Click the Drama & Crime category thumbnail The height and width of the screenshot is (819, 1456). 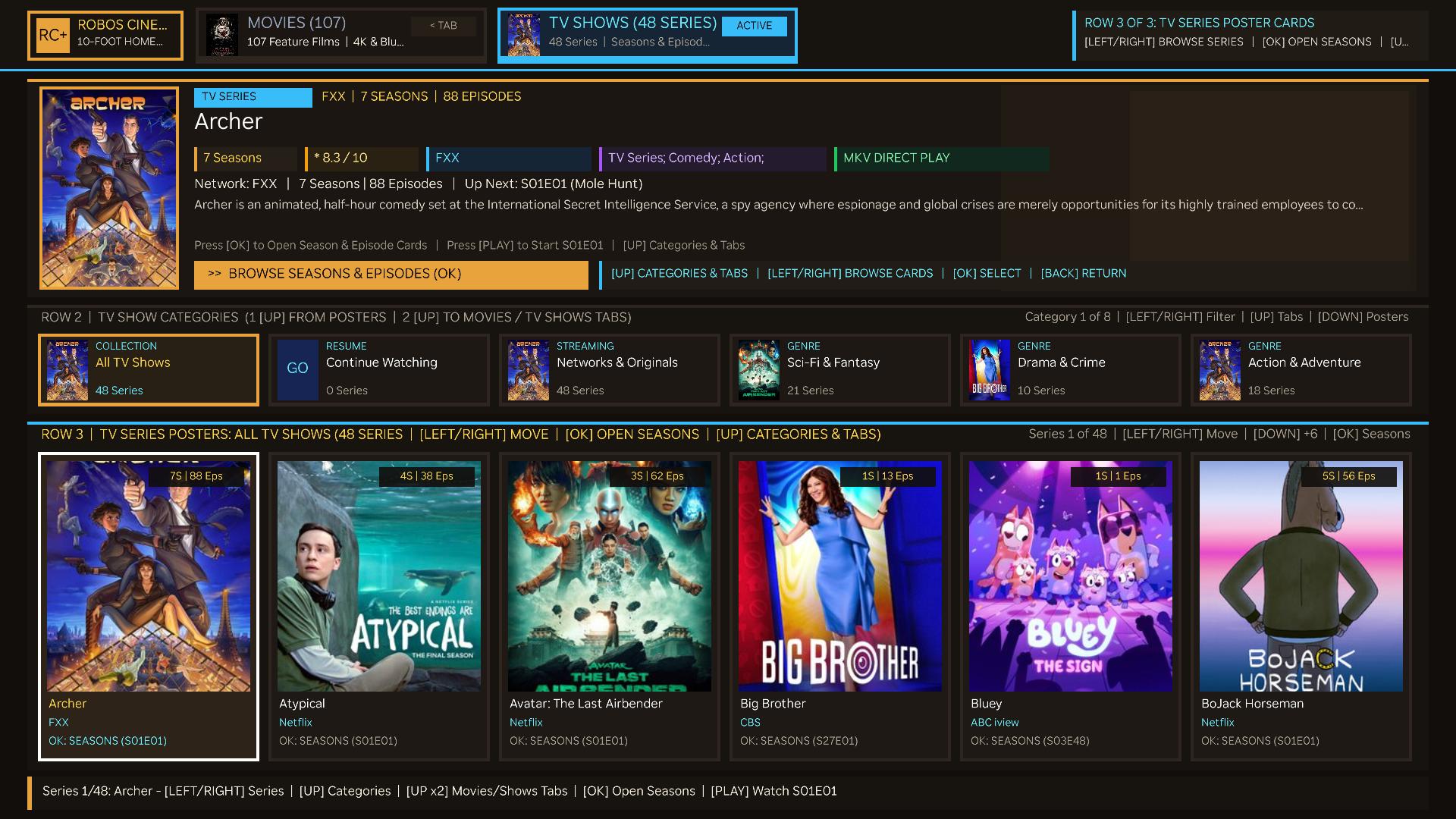click(990, 369)
